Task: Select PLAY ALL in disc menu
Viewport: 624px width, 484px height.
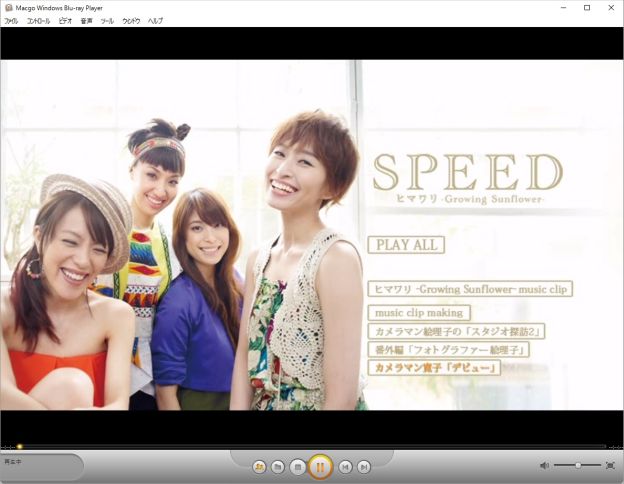Action: [406, 245]
